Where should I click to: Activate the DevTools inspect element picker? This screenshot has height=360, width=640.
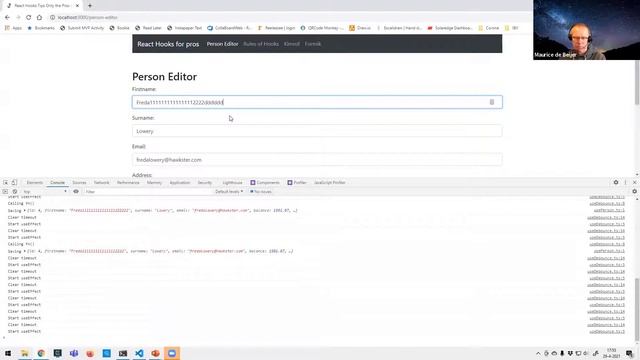click(x=6, y=183)
